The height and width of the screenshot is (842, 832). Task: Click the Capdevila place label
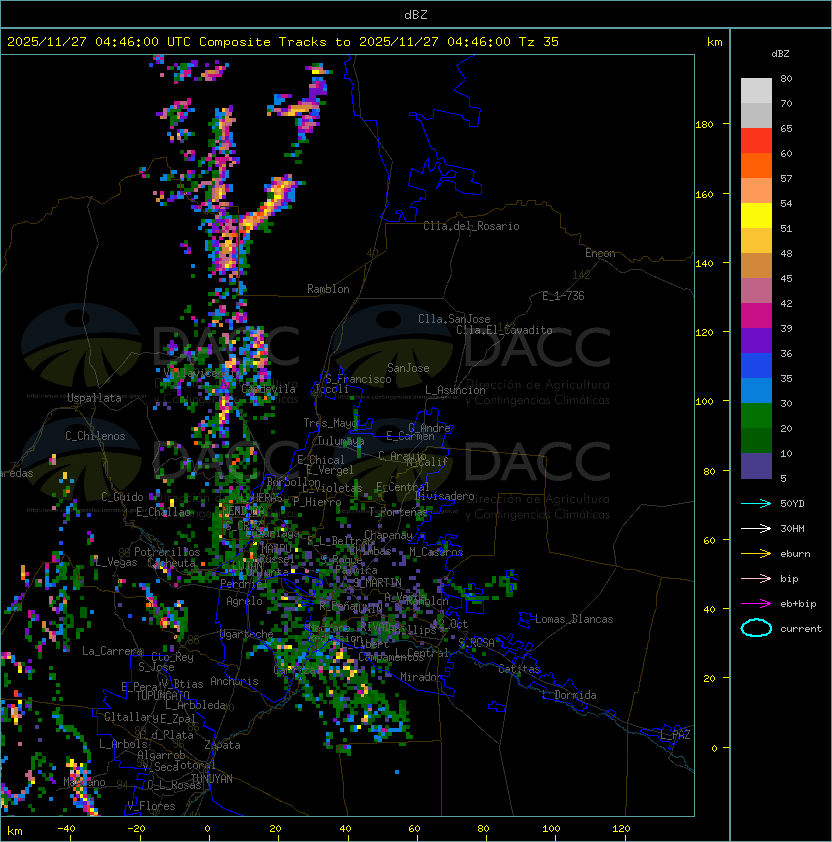pyautogui.click(x=268, y=389)
